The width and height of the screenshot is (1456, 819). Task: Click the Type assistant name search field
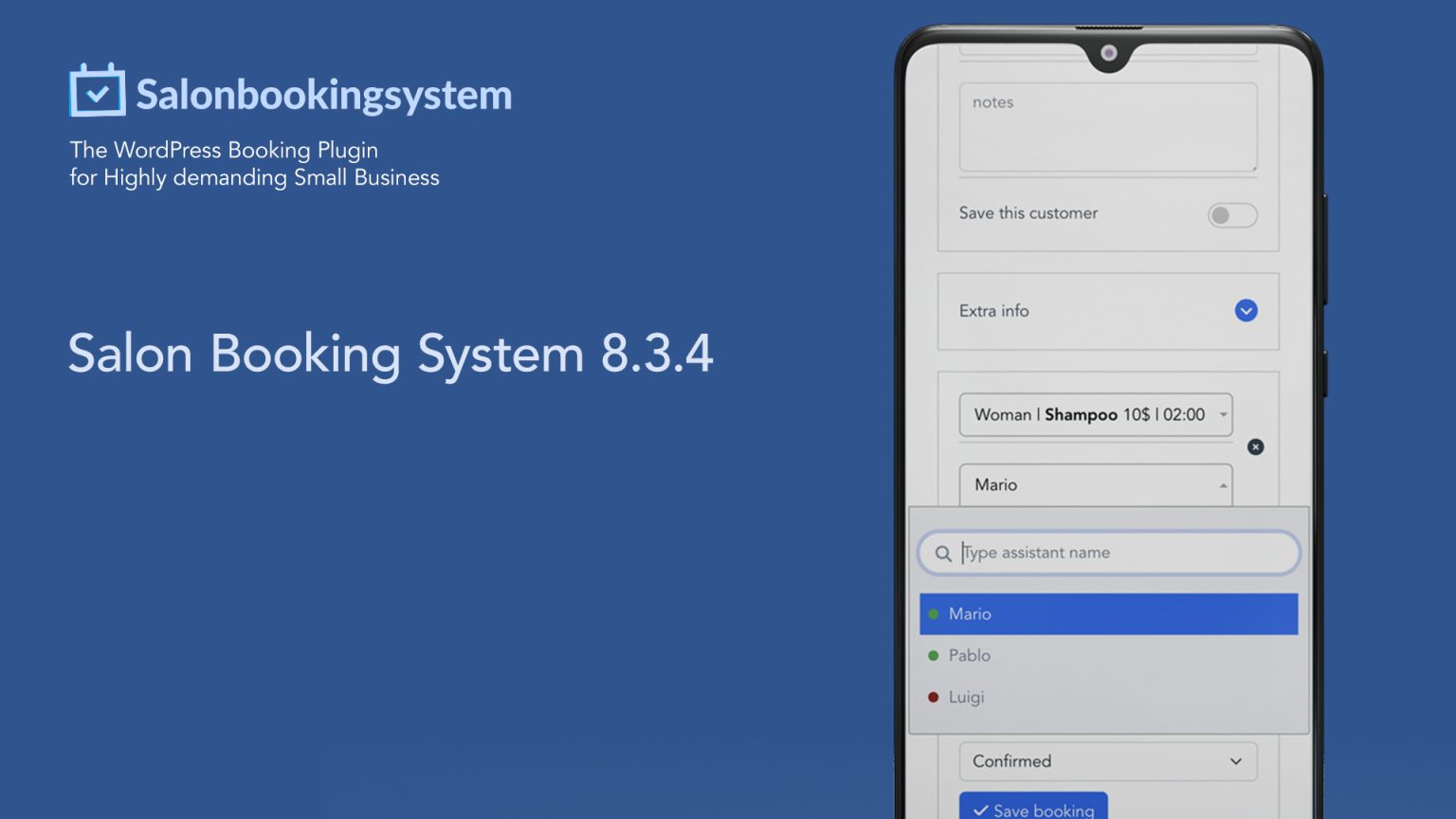click(1107, 553)
